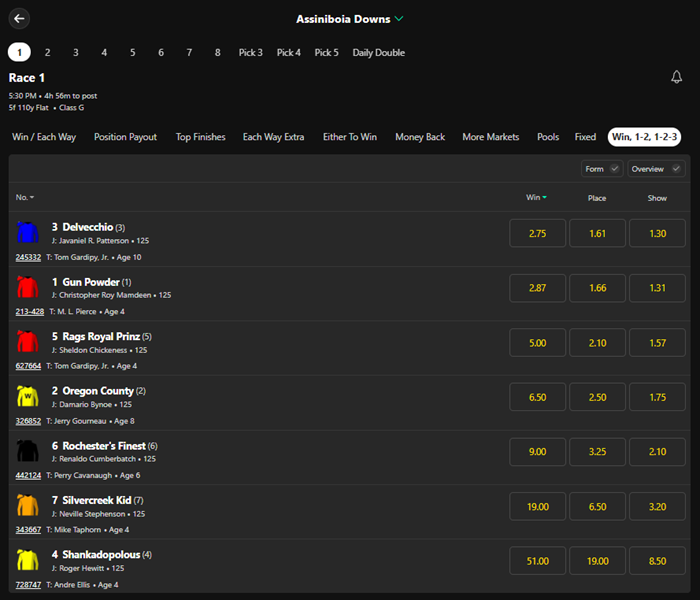Bet Rochester's Finest win at 9.00
Screen dimensions: 700x600
point(538,452)
